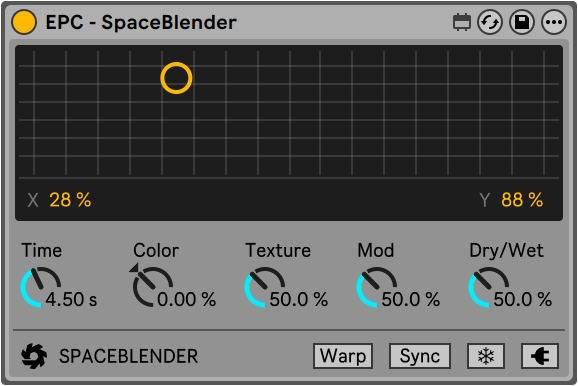This screenshot has height=386, width=578.
Task: Toggle the Sync button
Action: click(420, 356)
